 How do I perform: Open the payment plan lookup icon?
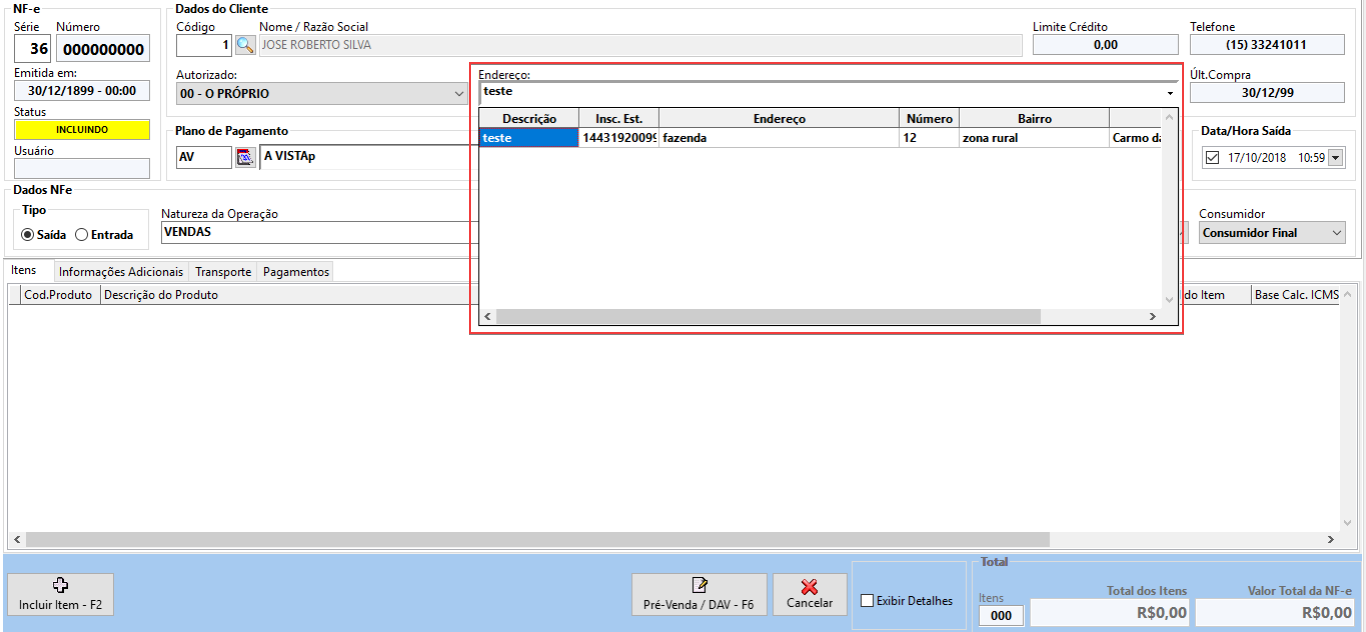tap(245, 157)
